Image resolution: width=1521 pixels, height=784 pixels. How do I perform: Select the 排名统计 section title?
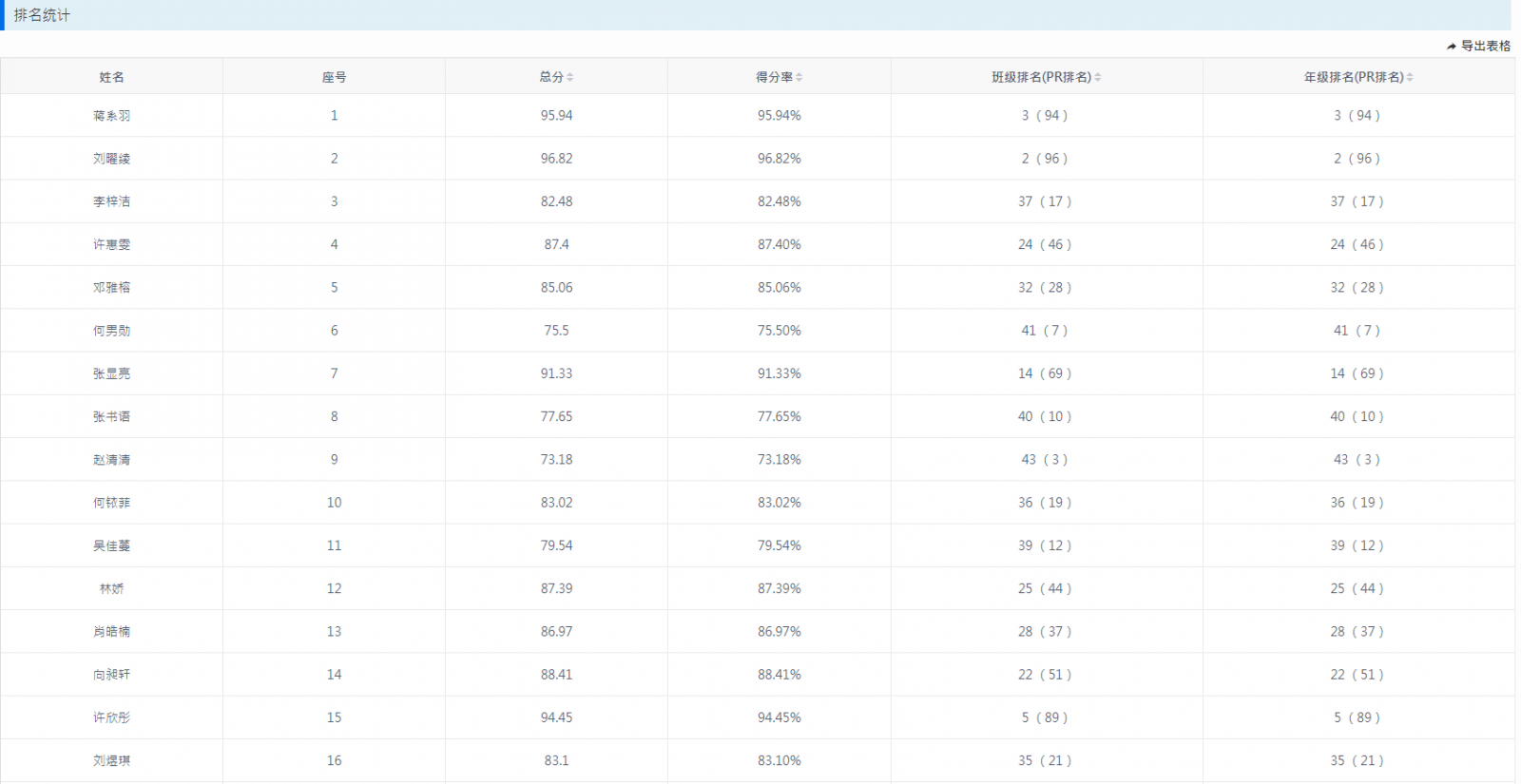(x=42, y=15)
